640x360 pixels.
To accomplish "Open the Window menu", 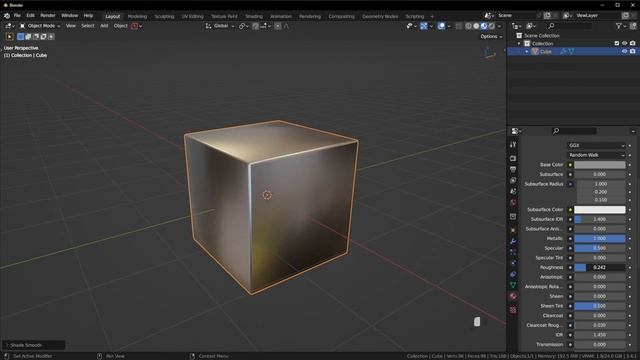I will 69,16.
